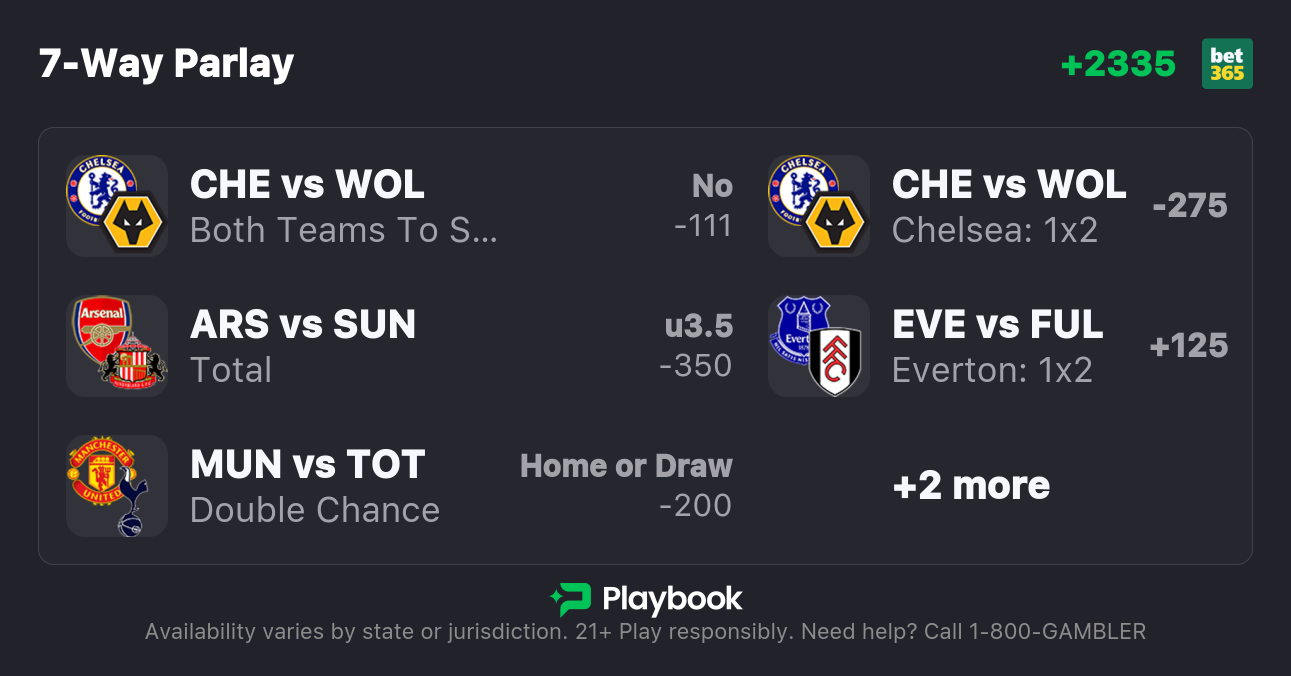Viewport: 1291px width, 676px height.
Task: Click the u3.5 -350 total odds
Action: click(697, 346)
